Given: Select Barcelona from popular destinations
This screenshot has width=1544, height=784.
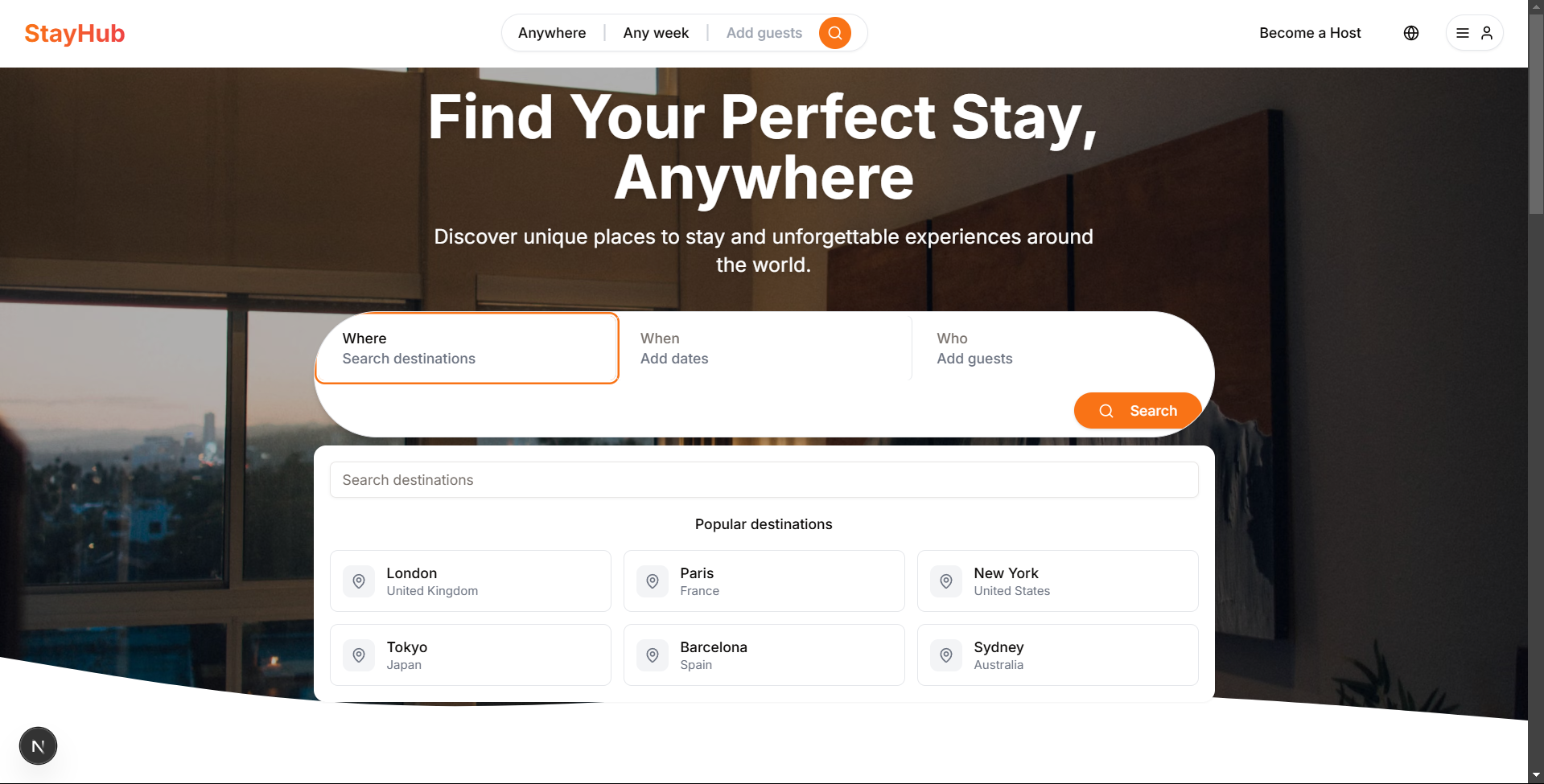Looking at the screenshot, I should tap(763, 655).
